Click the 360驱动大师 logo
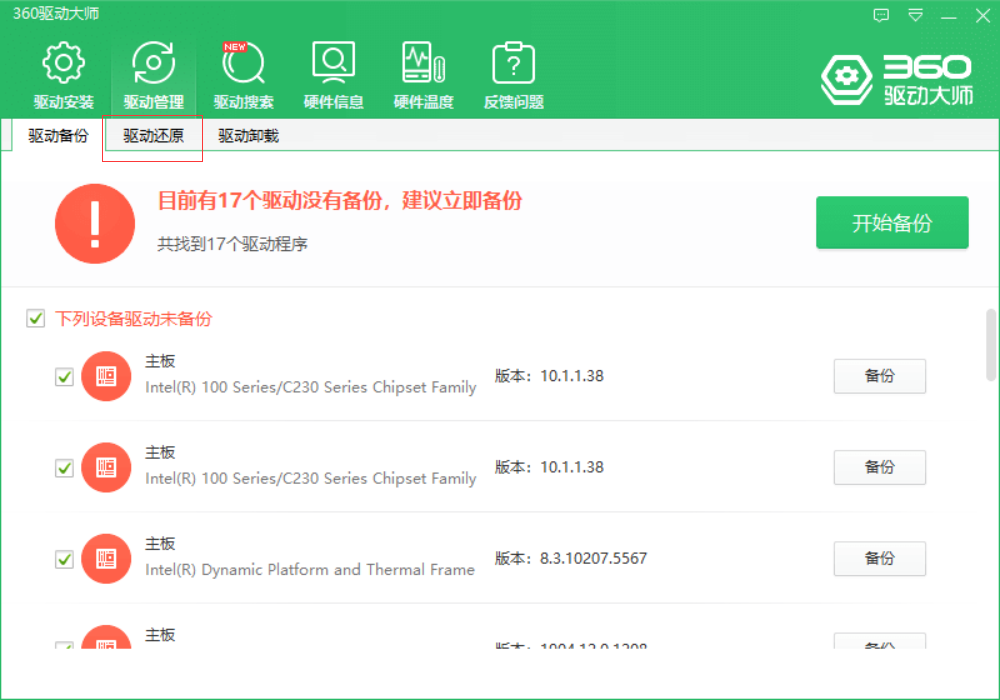This screenshot has width=1000, height=700. [x=897, y=79]
